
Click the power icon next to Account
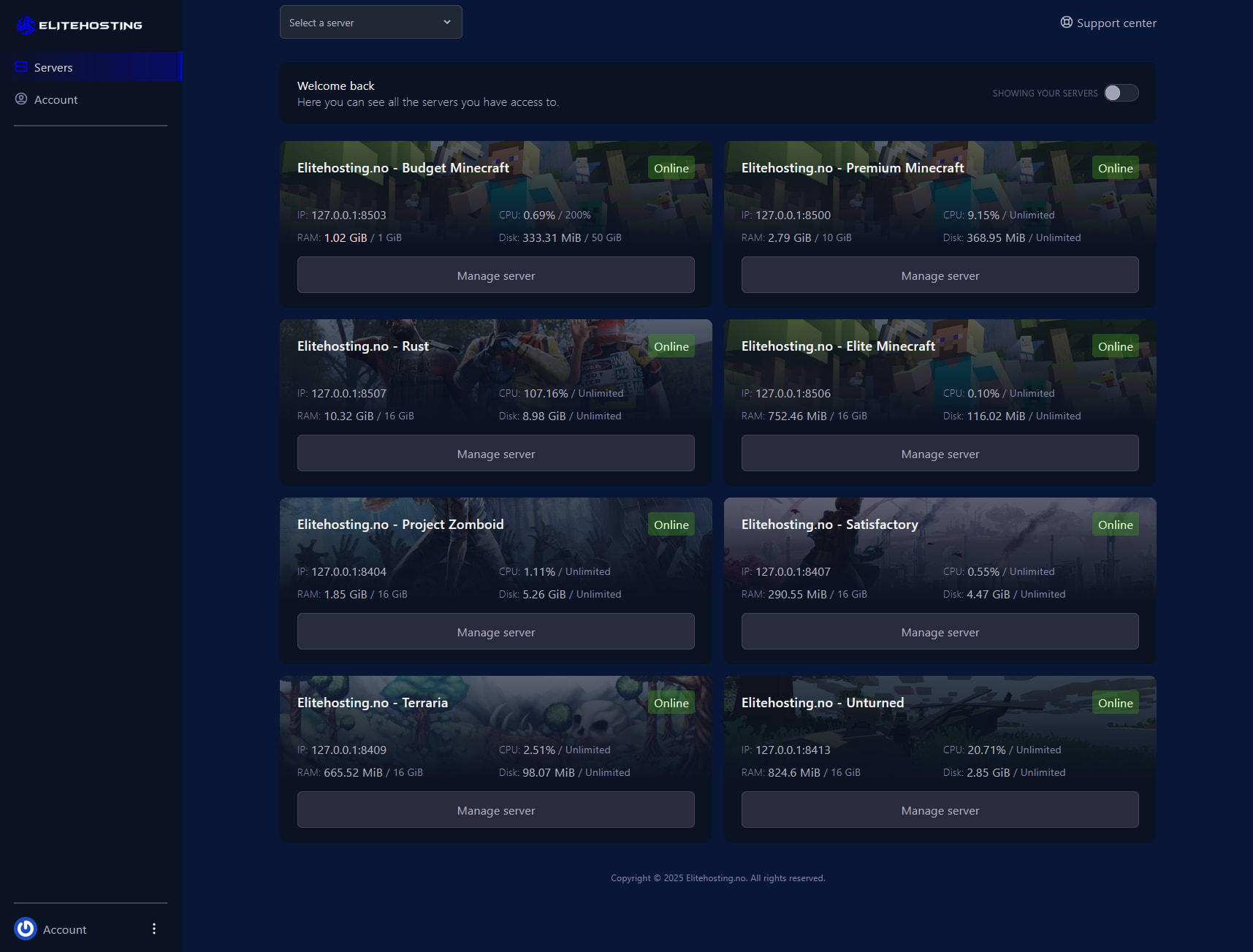coord(25,929)
